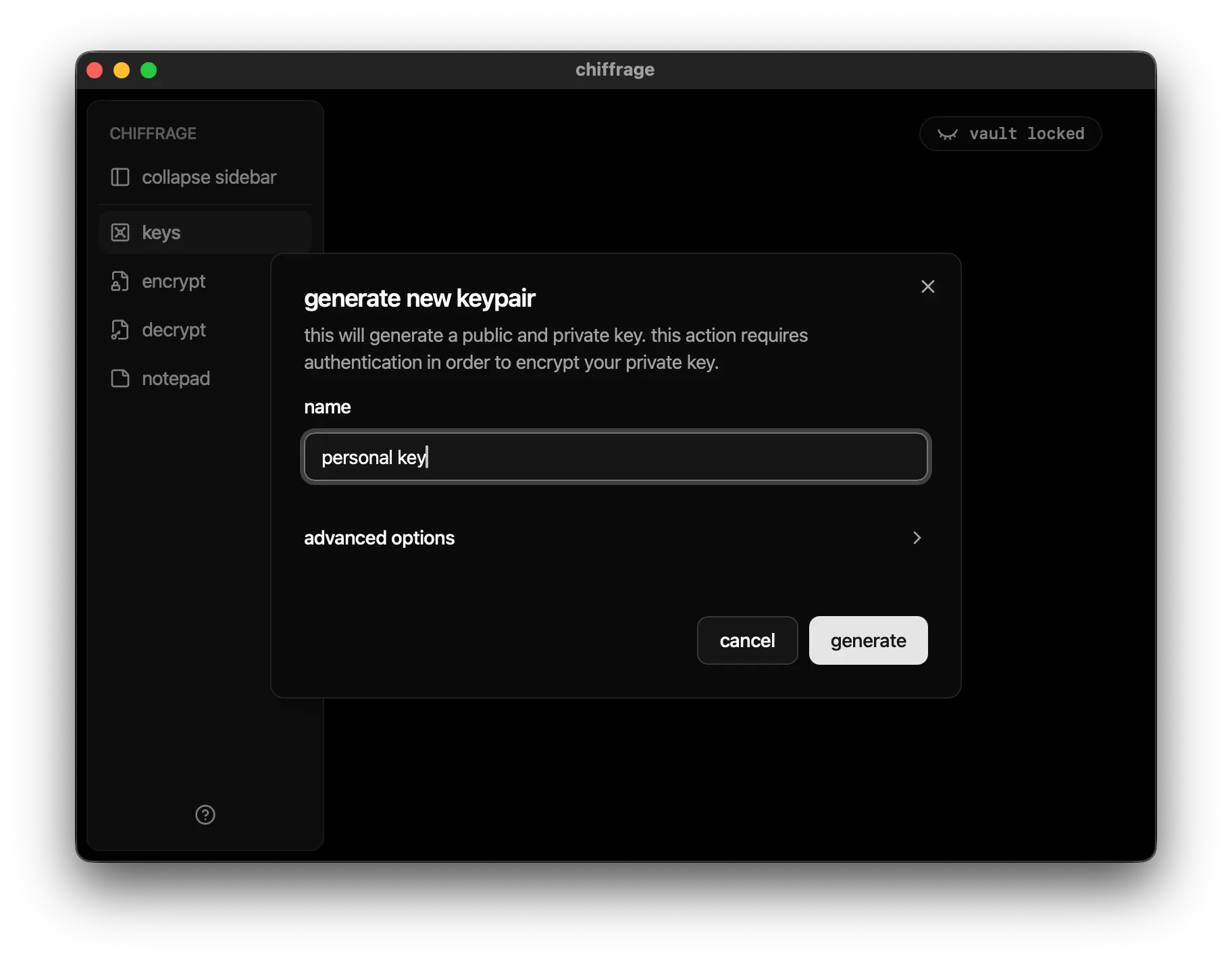Select the encrypt file-lock icon
The image size is (1232, 962).
point(120,281)
